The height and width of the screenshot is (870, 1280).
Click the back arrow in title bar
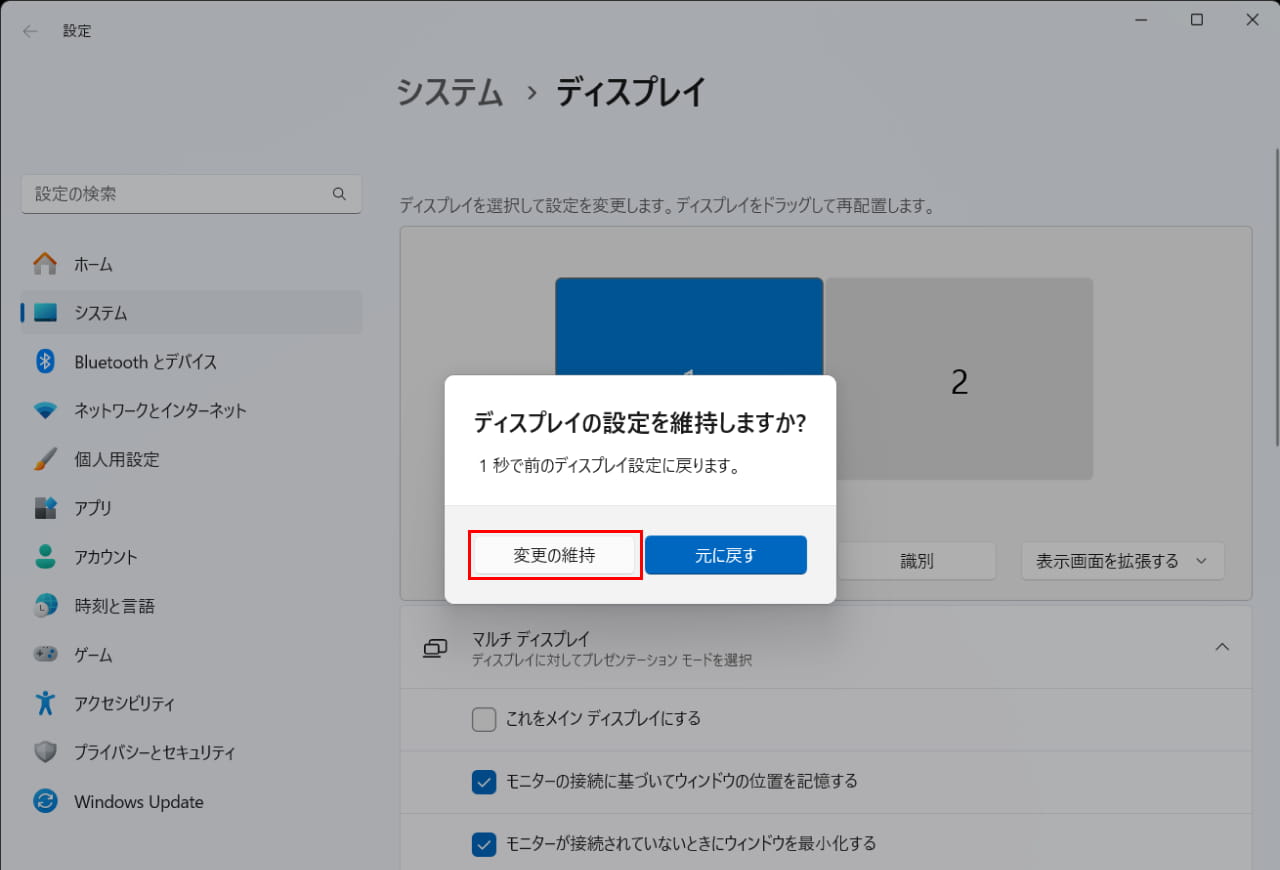pos(30,31)
